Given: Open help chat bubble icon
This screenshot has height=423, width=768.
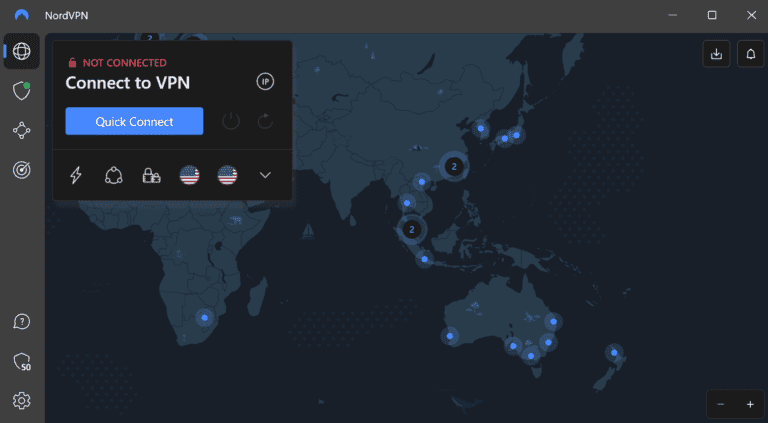Looking at the screenshot, I should click(22, 322).
